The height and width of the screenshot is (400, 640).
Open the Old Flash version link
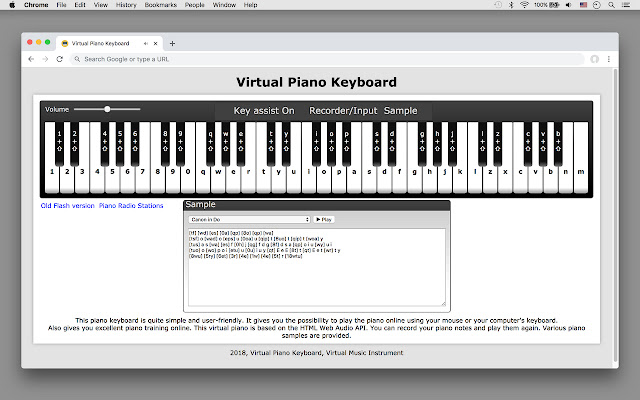pyautogui.click(x=67, y=205)
